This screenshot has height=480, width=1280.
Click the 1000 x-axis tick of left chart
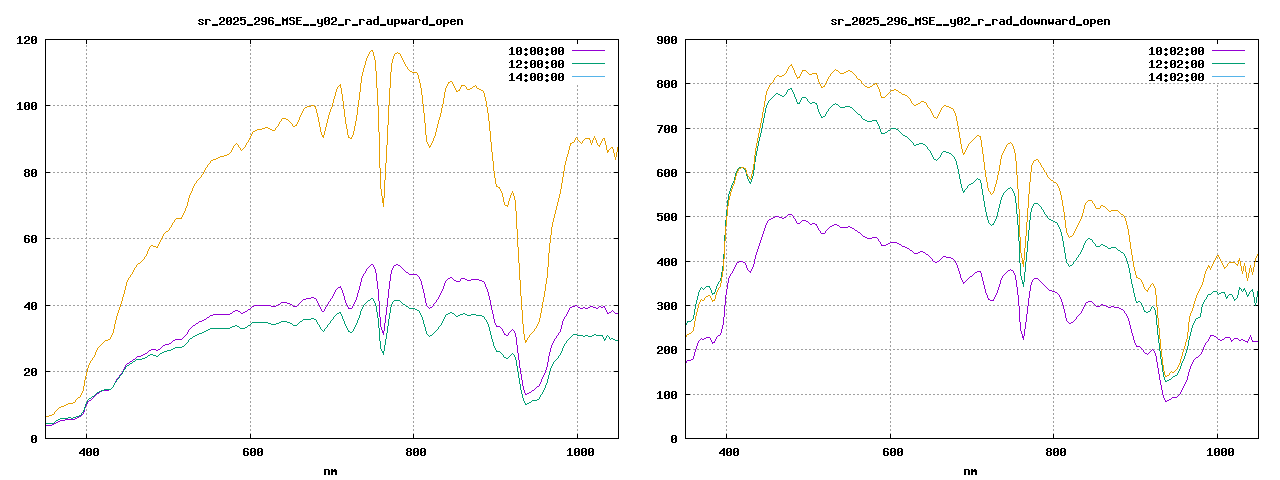577,453
